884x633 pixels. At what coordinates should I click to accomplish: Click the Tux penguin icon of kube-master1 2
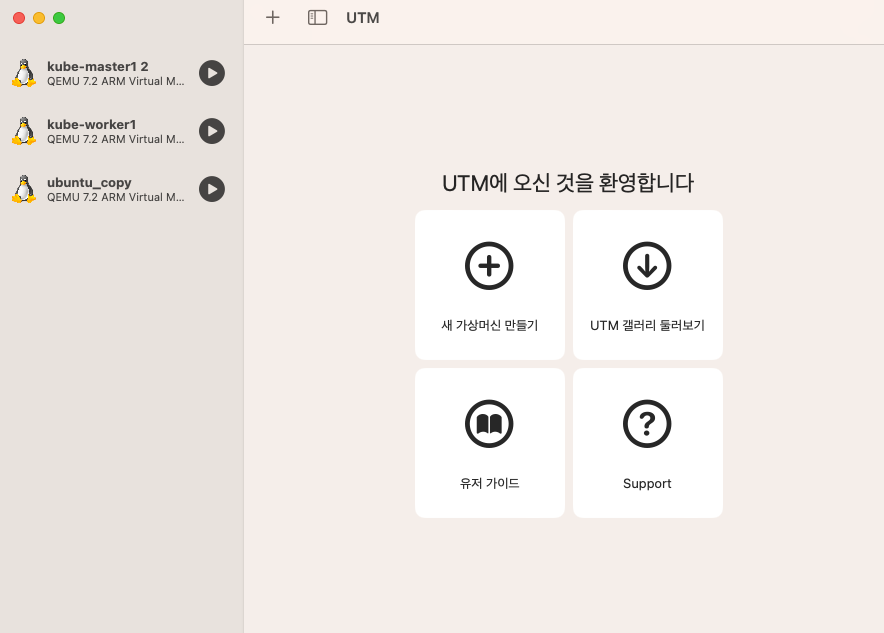[24, 73]
